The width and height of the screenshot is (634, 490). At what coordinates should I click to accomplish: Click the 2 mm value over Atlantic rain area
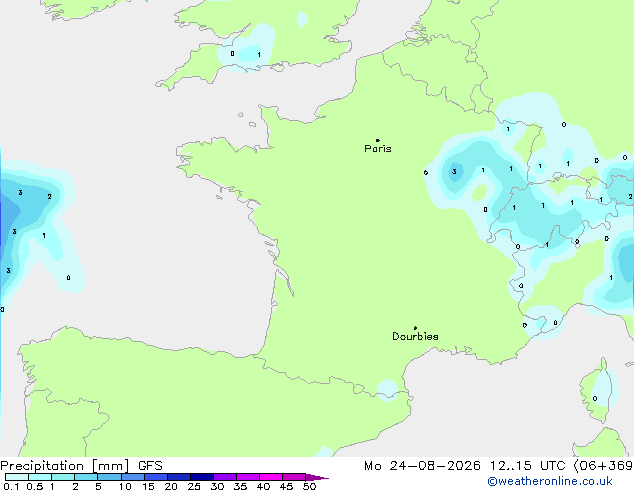[49, 196]
